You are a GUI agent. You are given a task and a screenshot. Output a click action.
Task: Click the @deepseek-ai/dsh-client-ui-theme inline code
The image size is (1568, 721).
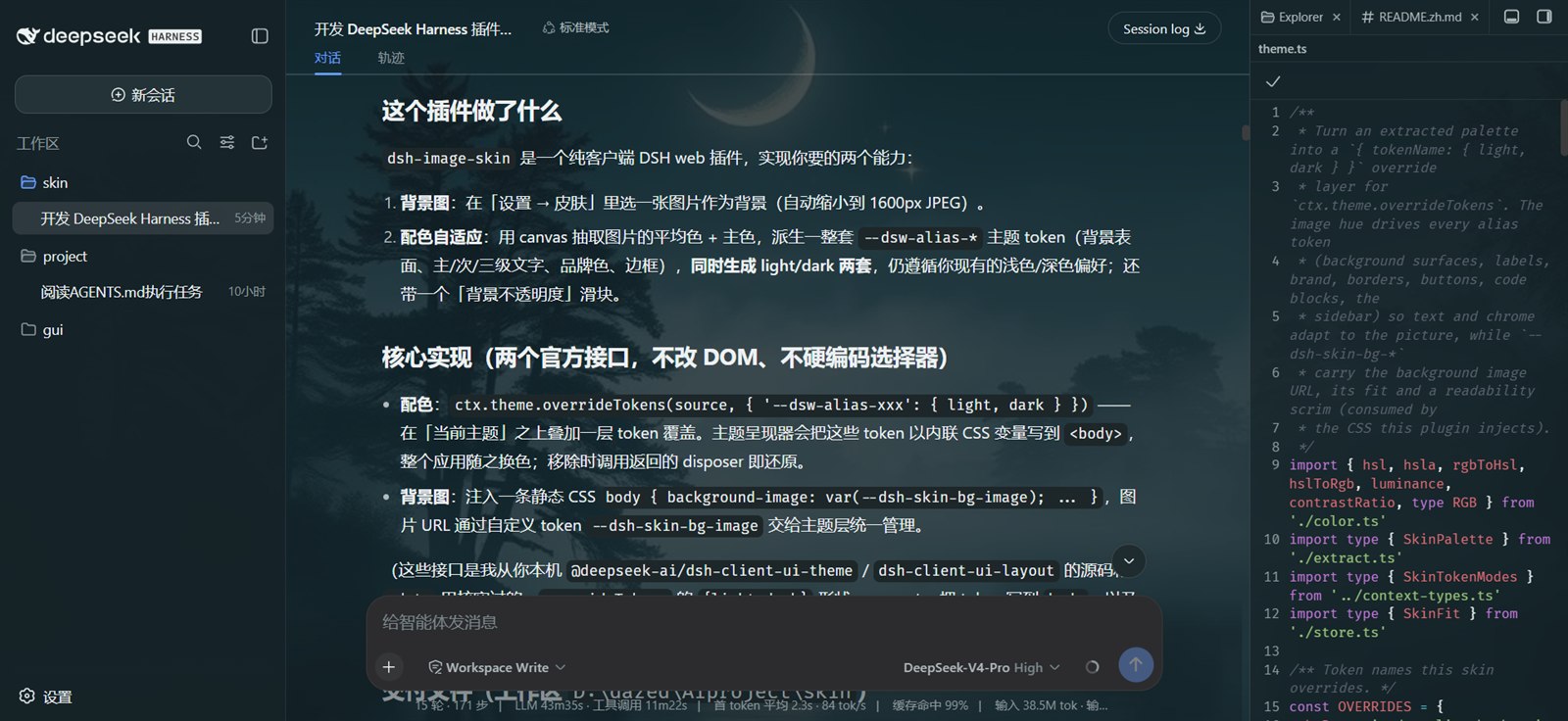pos(711,570)
